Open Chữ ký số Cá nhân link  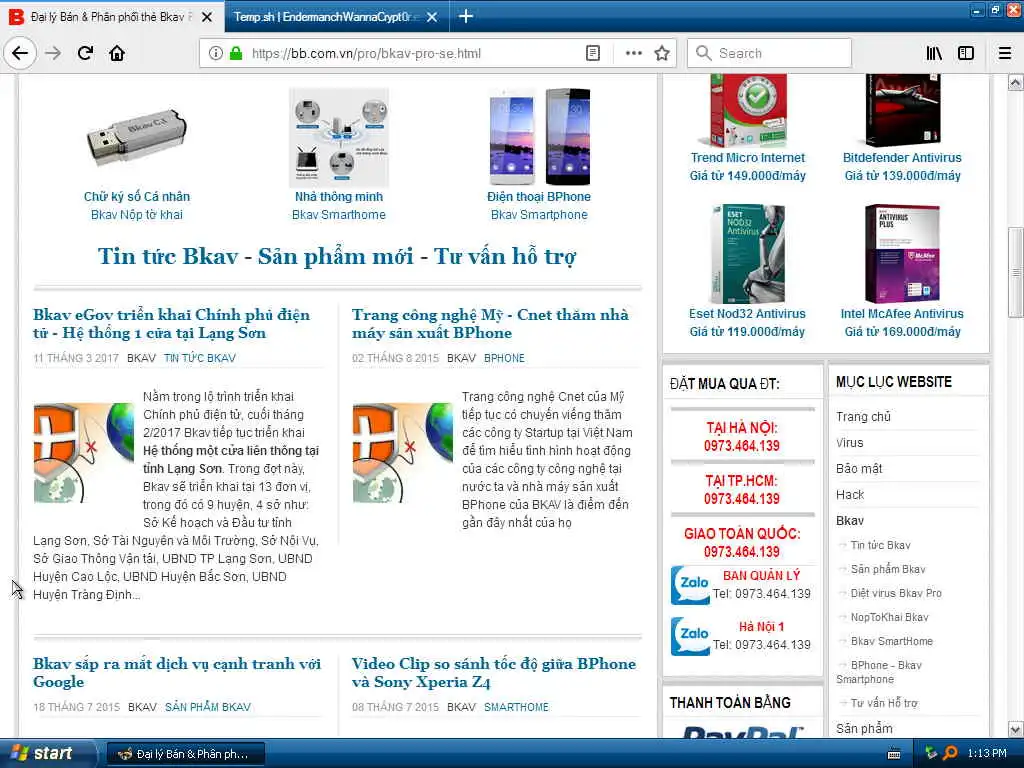pos(136,197)
